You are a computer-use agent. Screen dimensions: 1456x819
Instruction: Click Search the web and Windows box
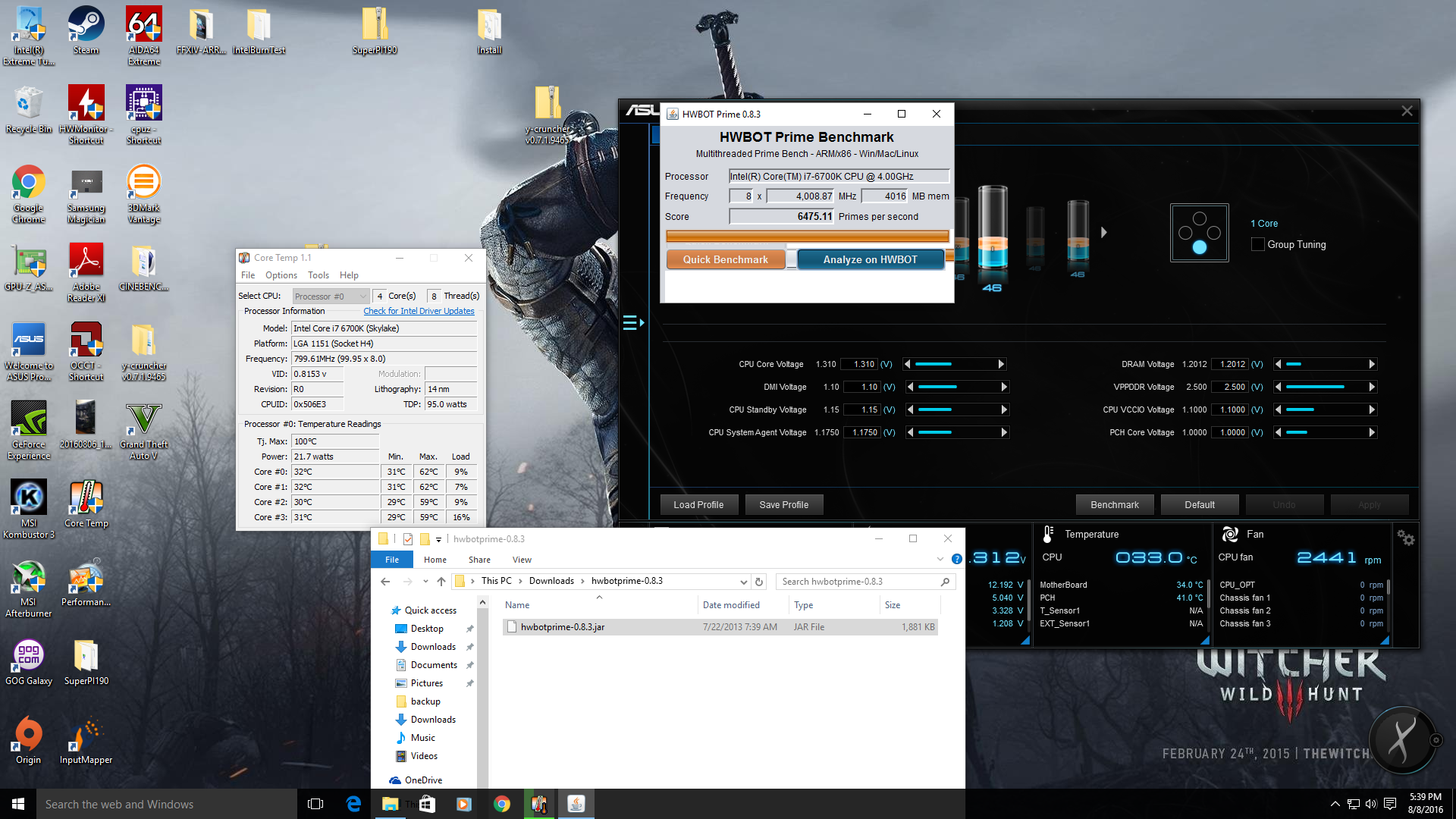167,804
